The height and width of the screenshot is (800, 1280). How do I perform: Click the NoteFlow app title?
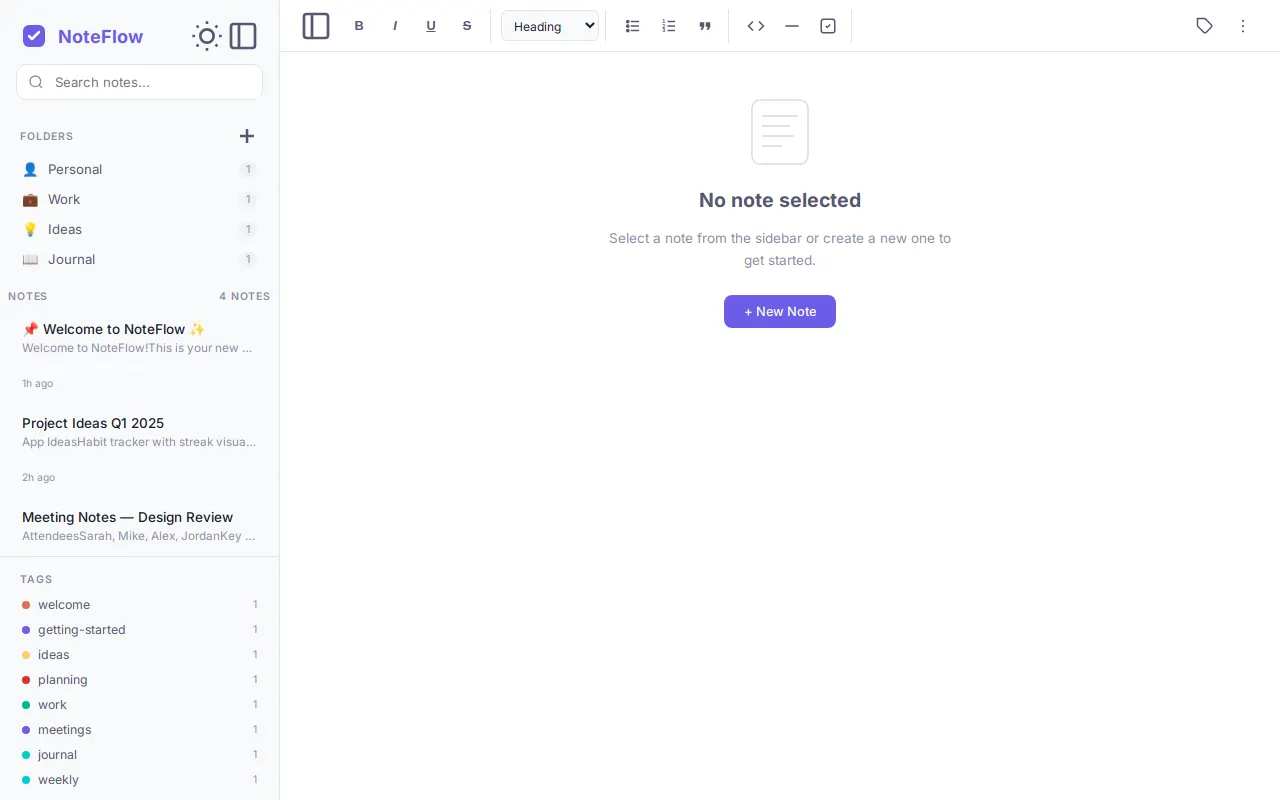[x=100, y=37]
